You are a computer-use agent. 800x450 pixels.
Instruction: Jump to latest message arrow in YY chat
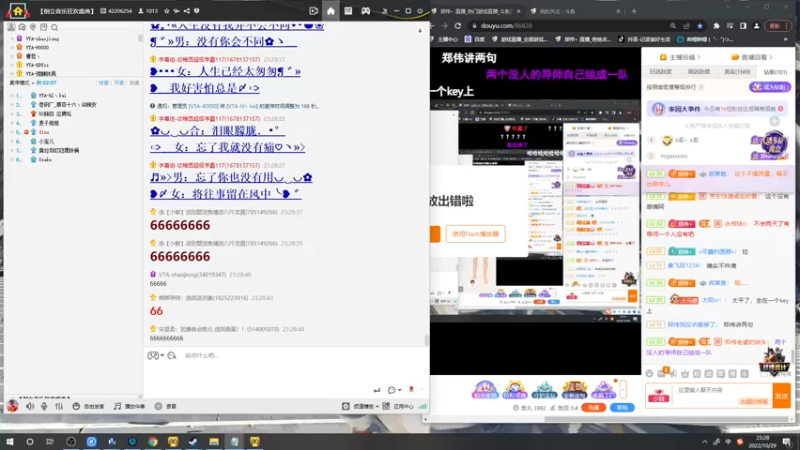pyautogui.click(x=420, y=31)
